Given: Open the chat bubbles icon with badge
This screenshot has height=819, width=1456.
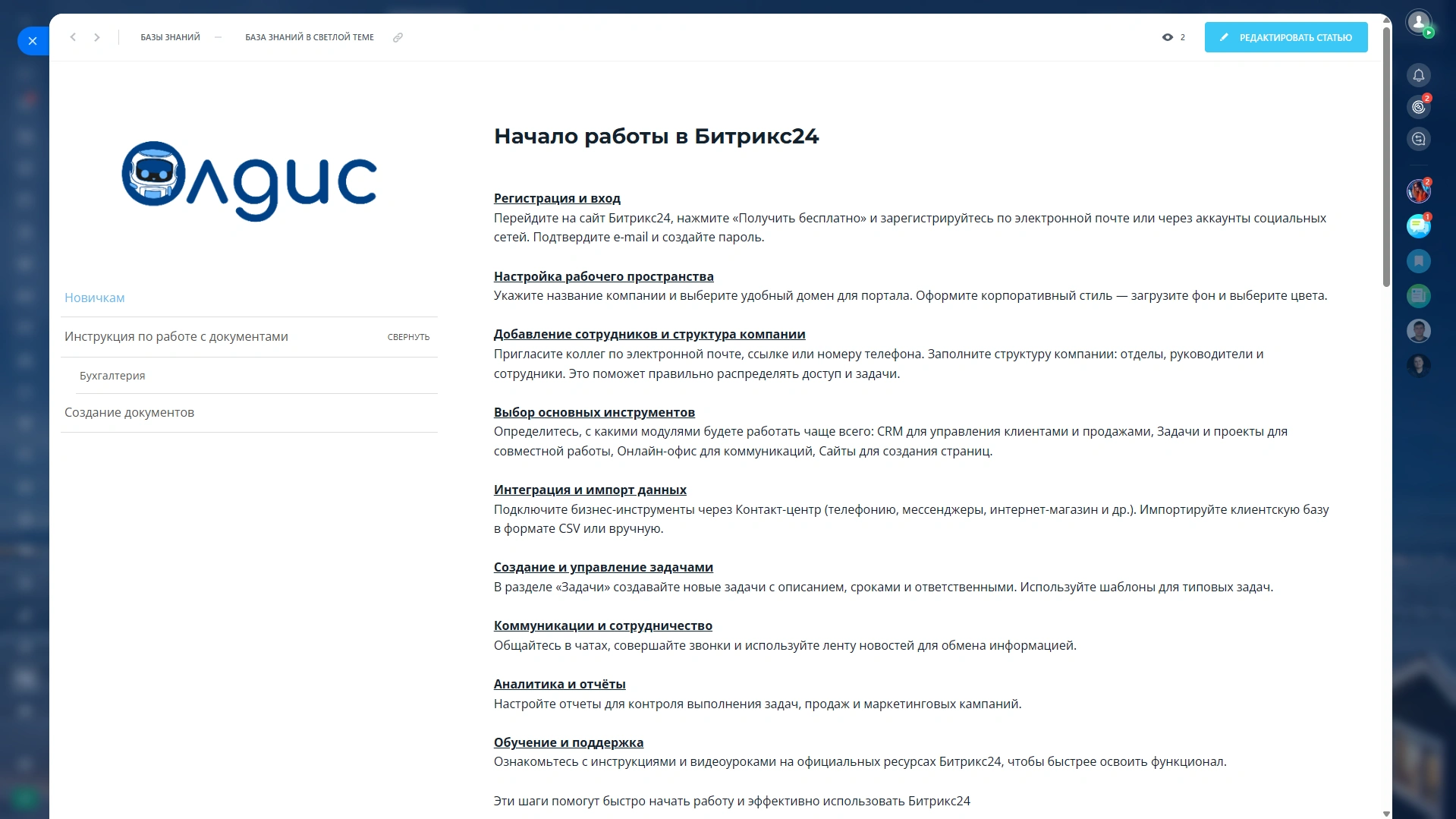Looking at the screenshot, I should point(1418,226).
